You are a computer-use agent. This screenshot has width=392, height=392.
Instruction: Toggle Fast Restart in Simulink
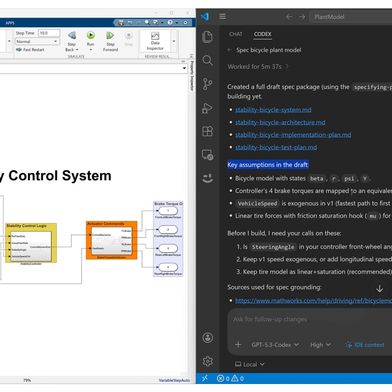tap(30, 50)
